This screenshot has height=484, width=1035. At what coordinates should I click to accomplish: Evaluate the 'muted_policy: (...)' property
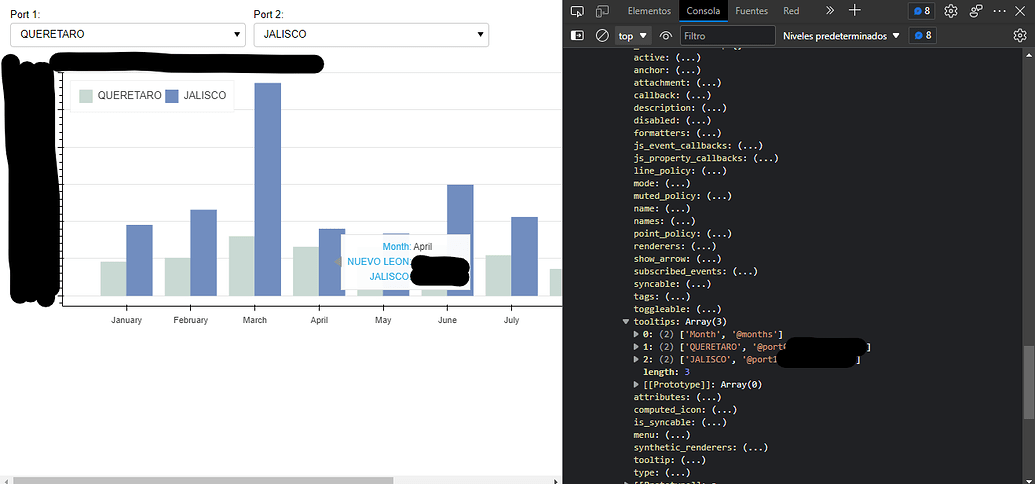pyautogui.click(x=683, y=195)
